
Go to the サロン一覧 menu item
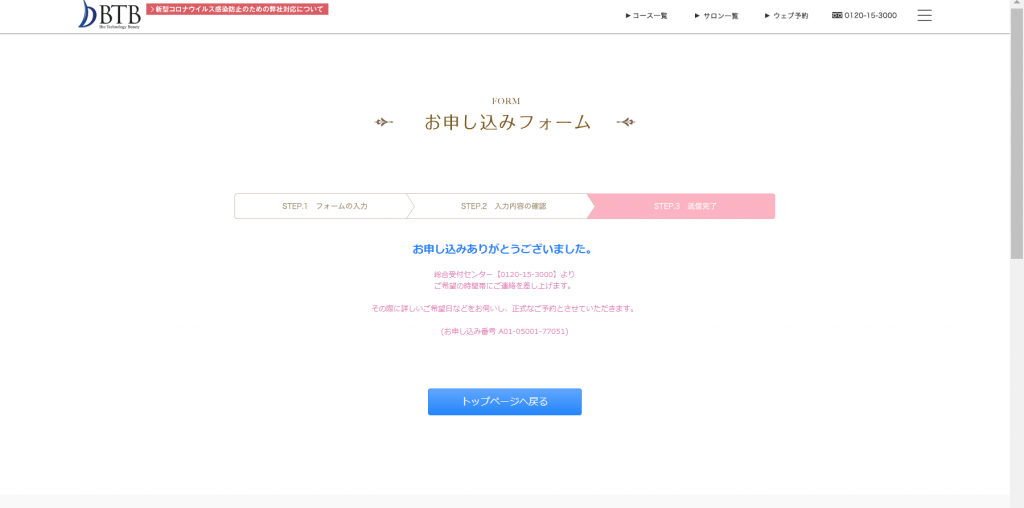pos(717,16)
